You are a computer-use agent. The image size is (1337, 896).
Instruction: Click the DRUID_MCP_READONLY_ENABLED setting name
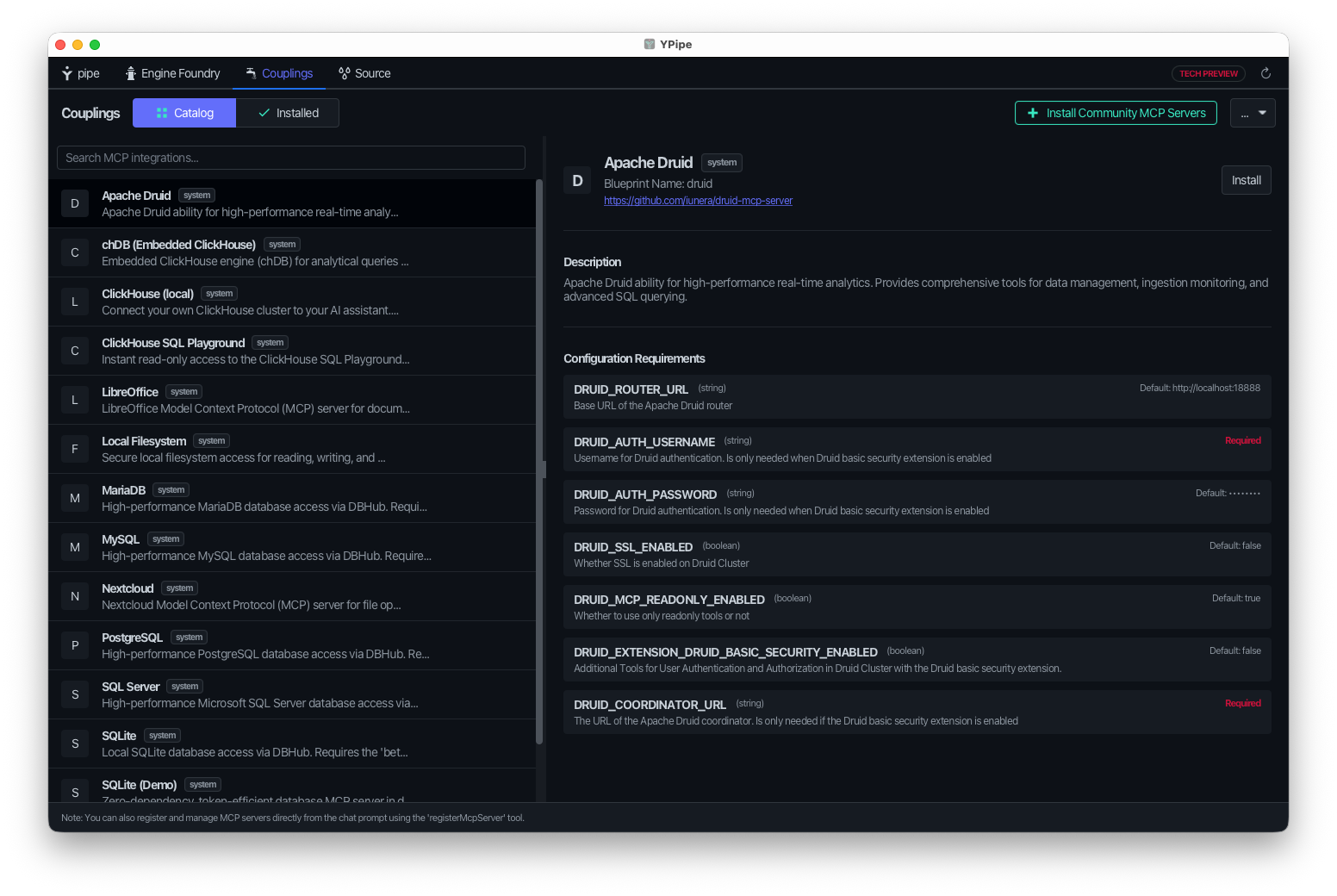coord(669,600)
